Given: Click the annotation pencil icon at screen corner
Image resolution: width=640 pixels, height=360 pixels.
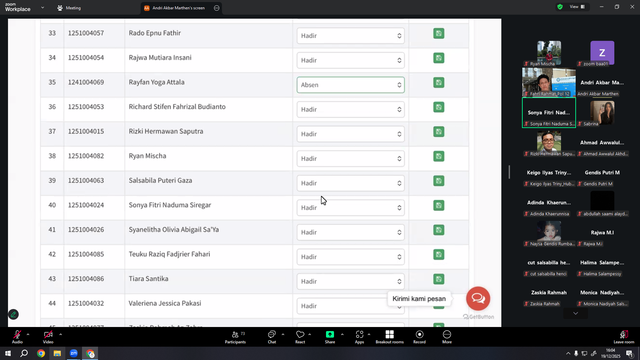Looking at the screenshot, I should pyautogui.click(x=13, y=314).
